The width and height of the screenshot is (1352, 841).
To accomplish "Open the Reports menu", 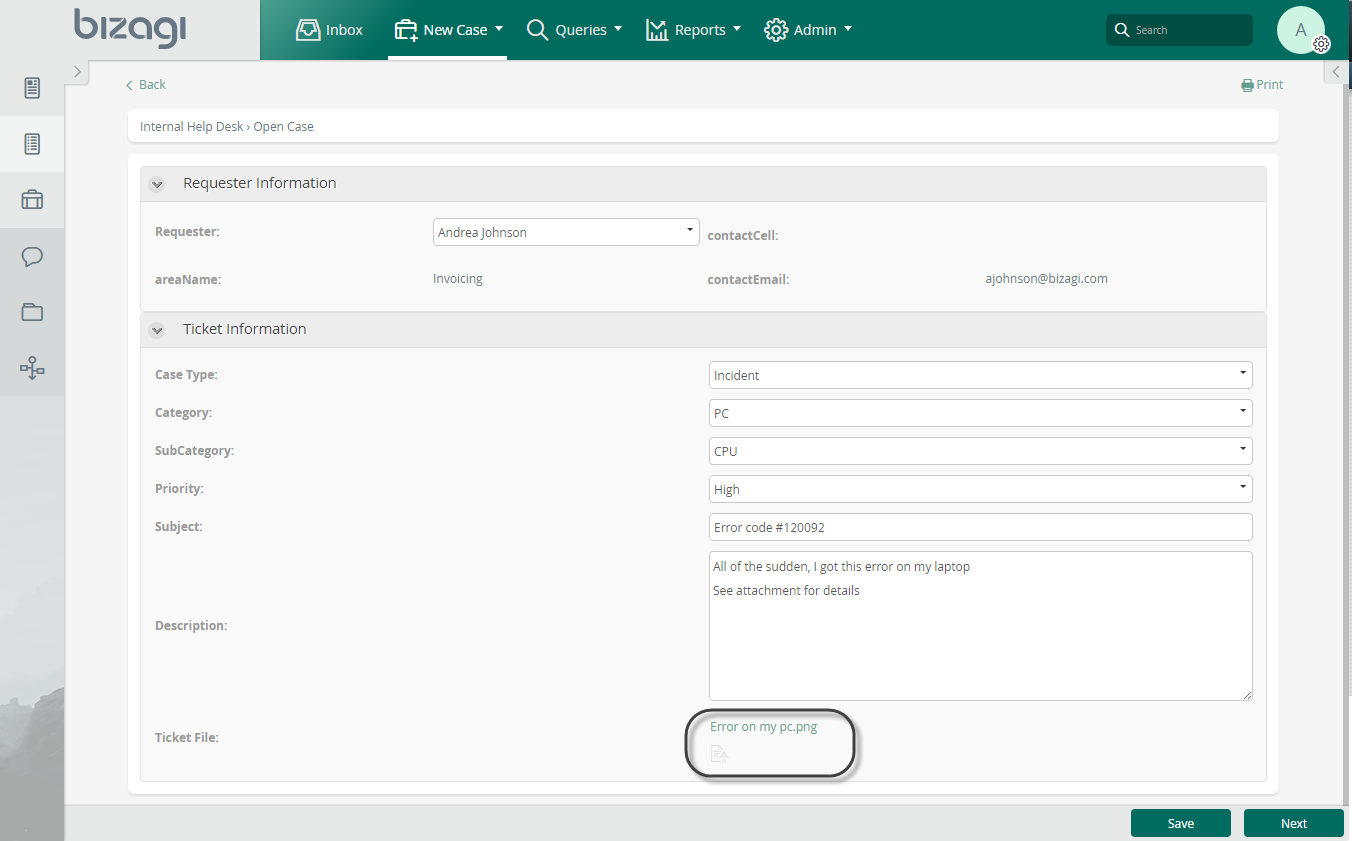I will pyautogui.click(x=693, y=30).
